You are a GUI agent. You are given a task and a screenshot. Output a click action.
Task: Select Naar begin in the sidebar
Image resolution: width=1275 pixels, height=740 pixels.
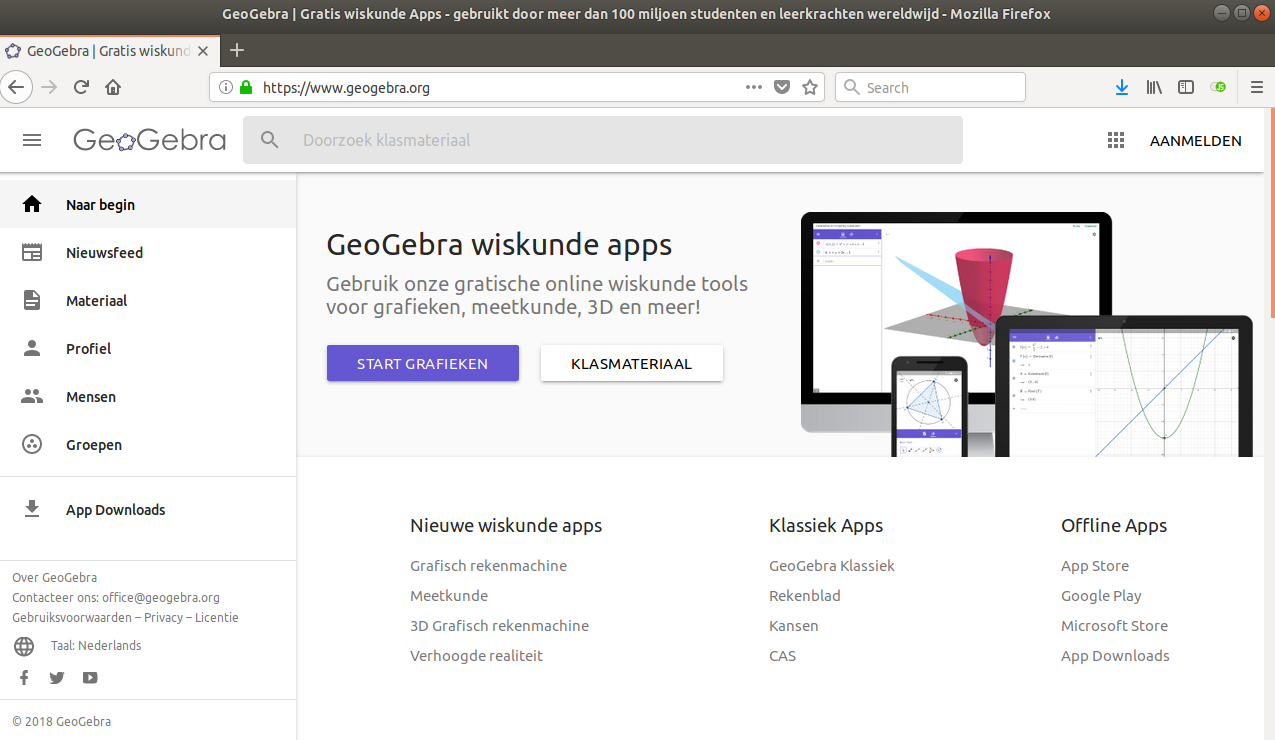(x=148, y=204)
